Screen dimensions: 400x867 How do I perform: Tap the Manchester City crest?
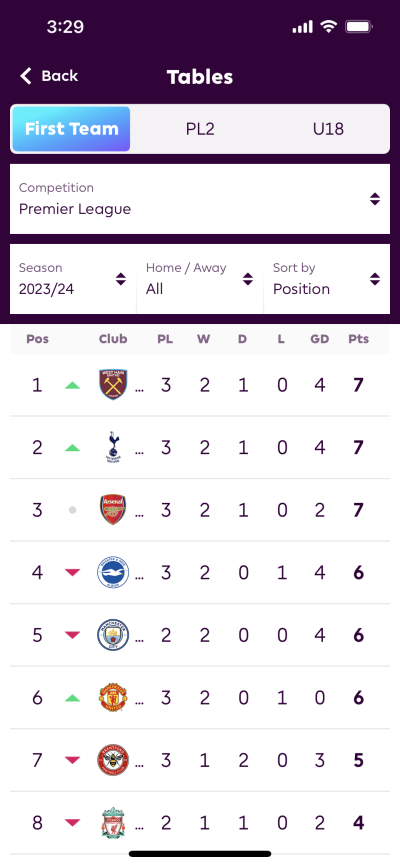tap(113, 635)
